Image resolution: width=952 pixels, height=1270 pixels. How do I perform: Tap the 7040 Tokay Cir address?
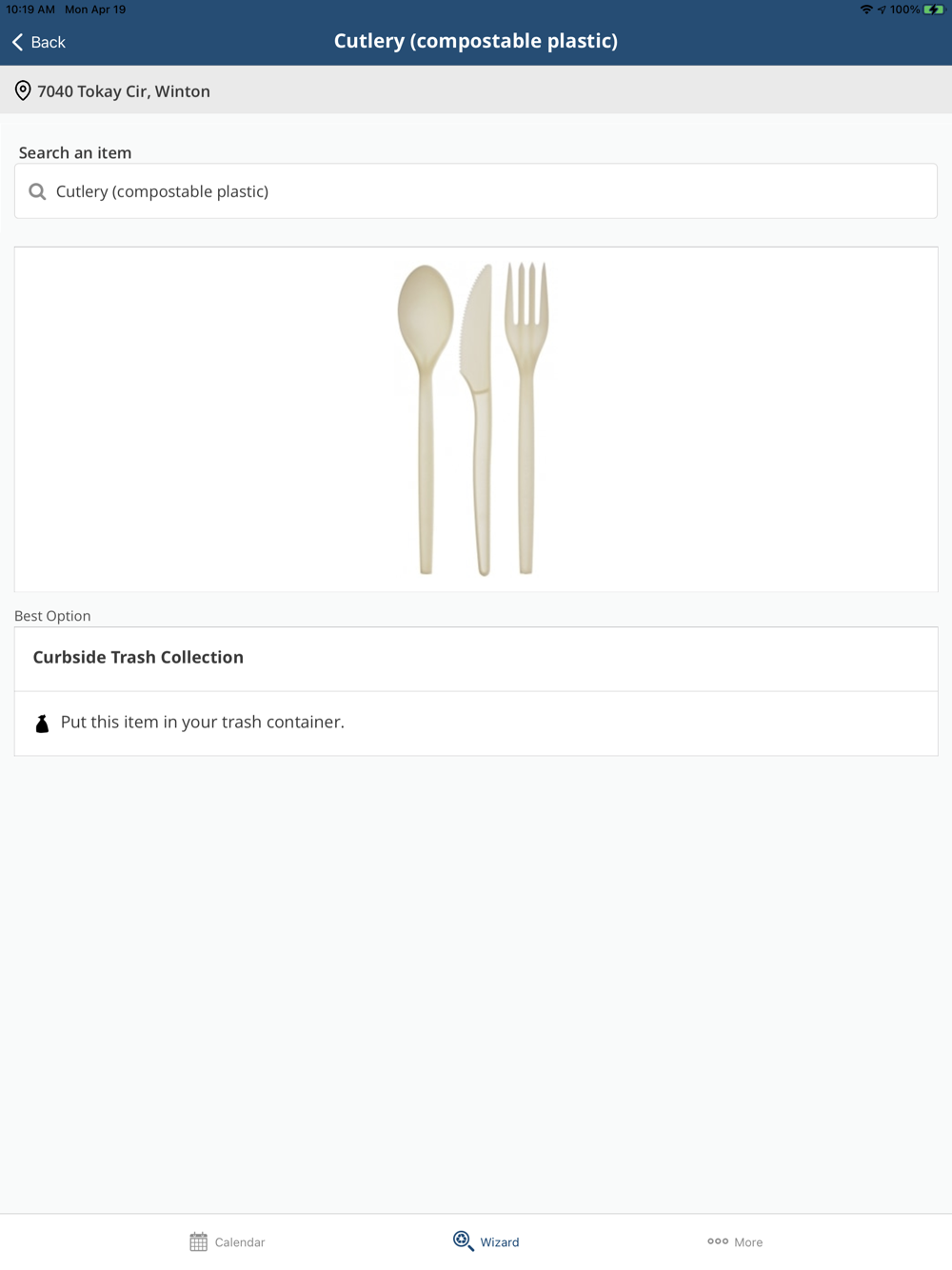click(x=124, y=91)
